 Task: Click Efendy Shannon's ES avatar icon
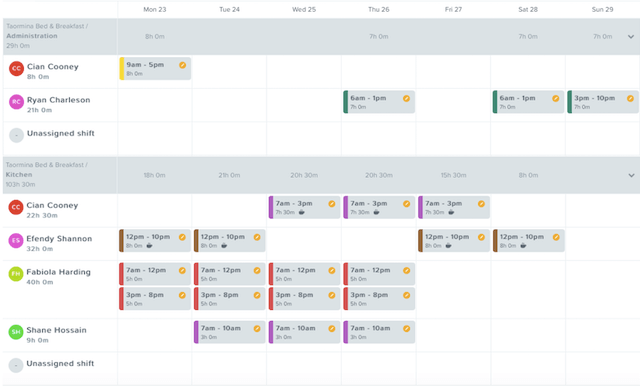[x=16, y=240]
